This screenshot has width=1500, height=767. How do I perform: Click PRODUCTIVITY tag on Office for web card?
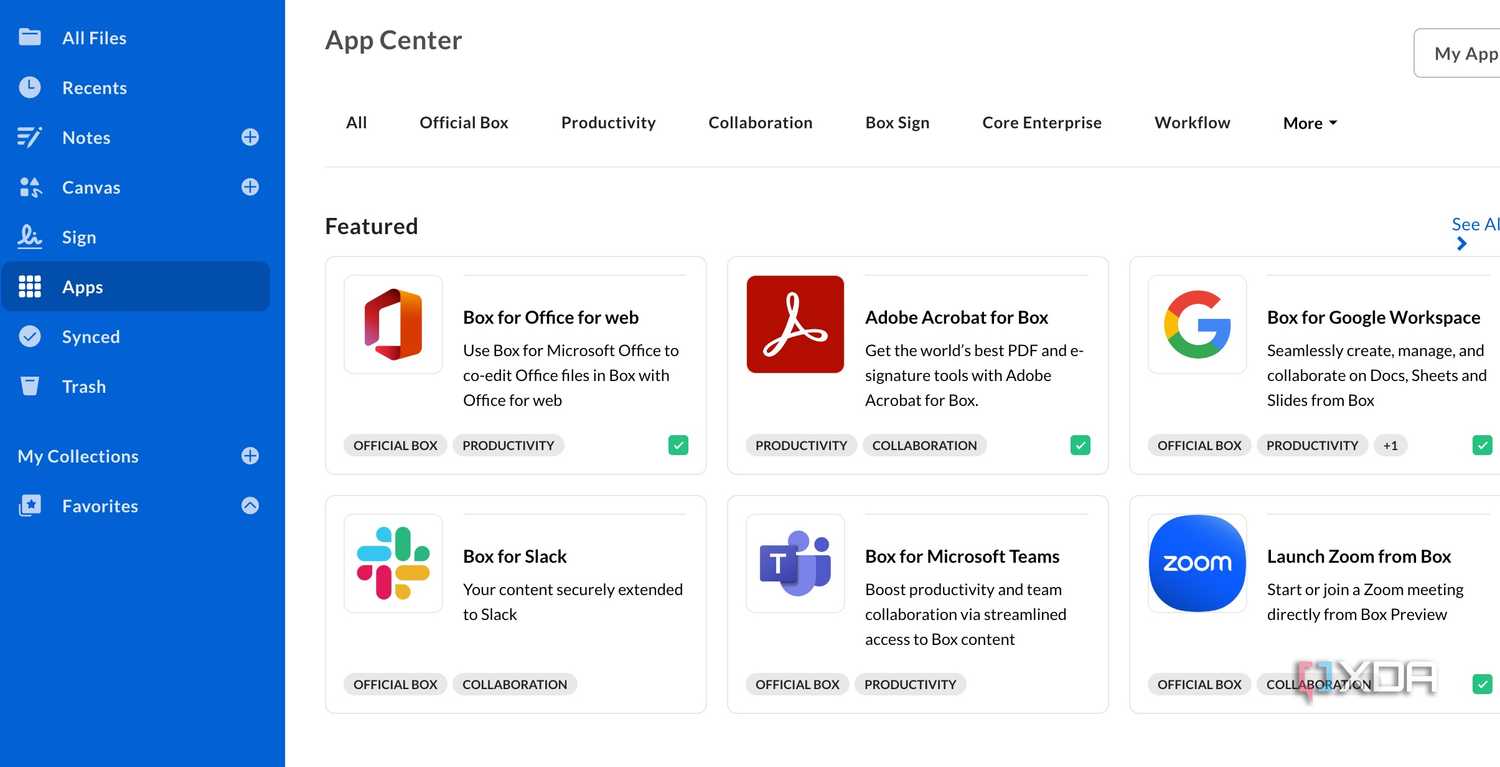point(508,445)
